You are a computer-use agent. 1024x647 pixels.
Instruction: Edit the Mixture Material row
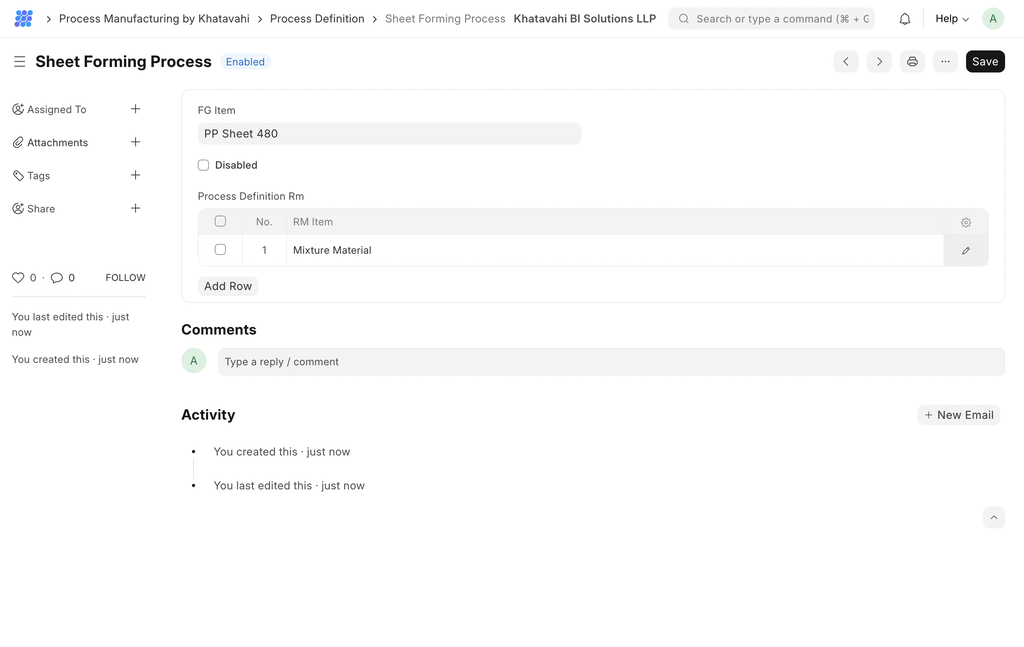pos(965,251)
